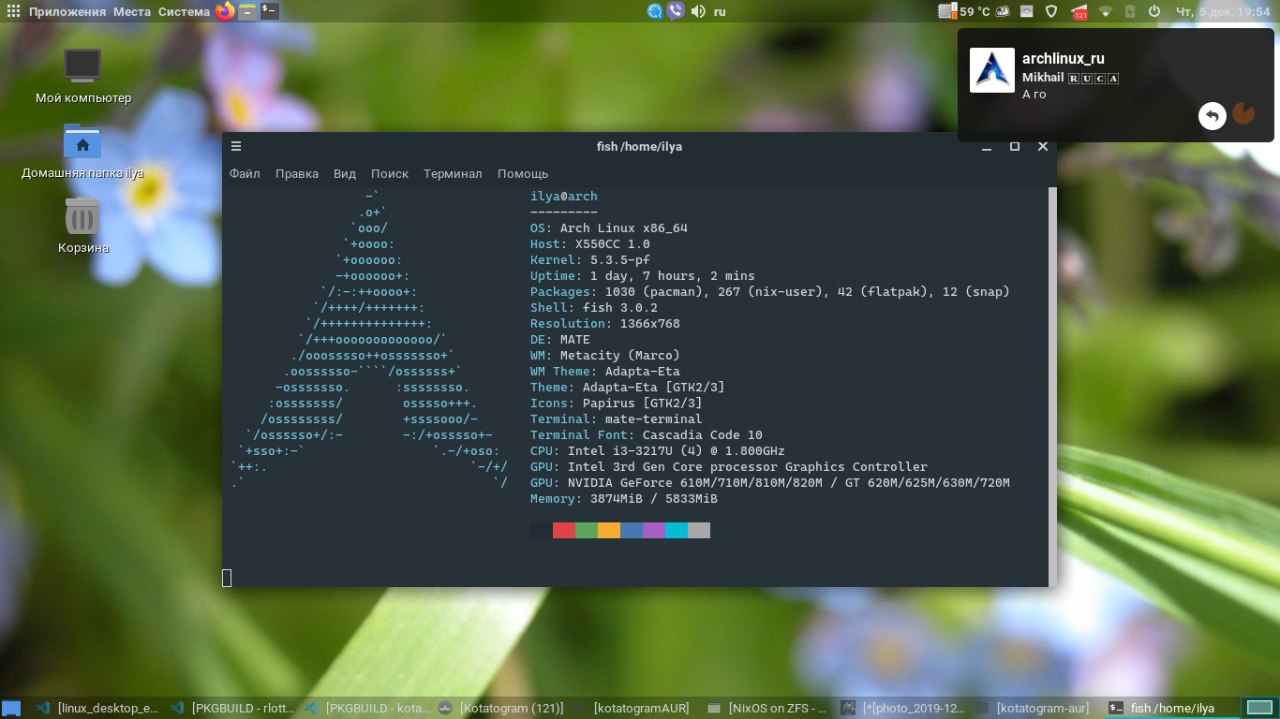Open the volume control in the panel
Screen dimensions: 1280x719
tap(698, 11)
